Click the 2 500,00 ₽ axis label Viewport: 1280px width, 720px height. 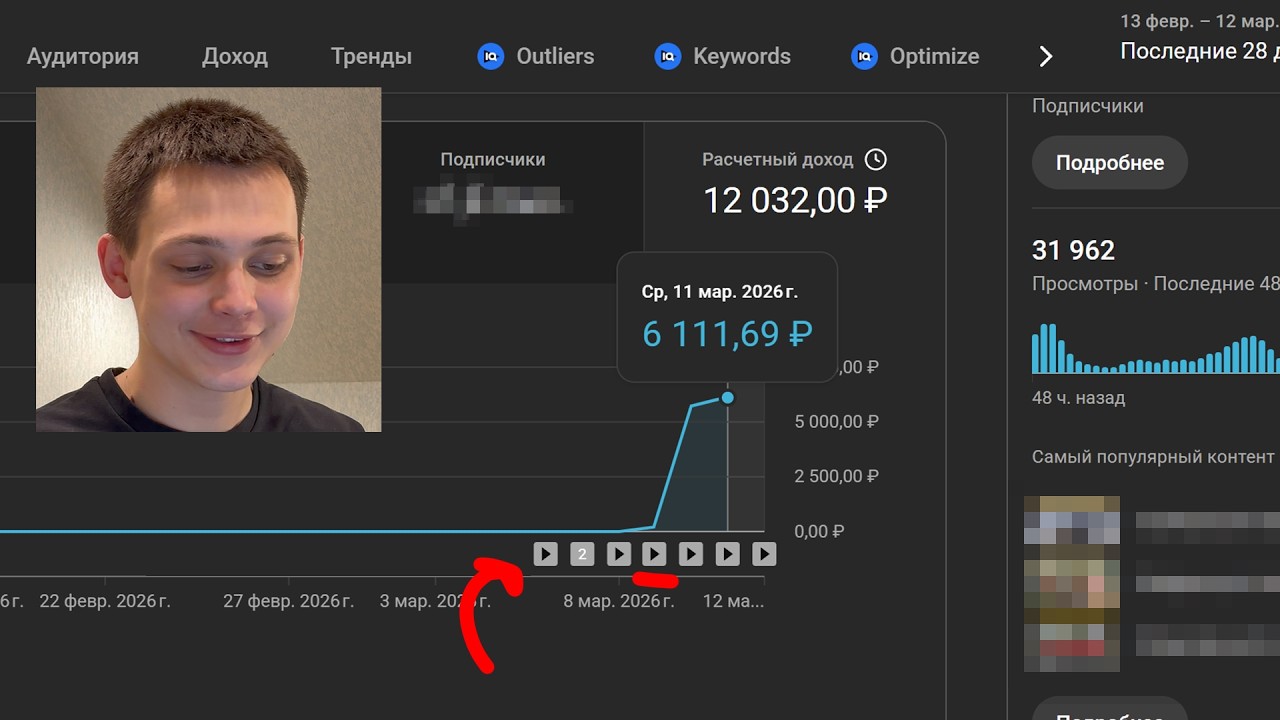coord(836,476)
